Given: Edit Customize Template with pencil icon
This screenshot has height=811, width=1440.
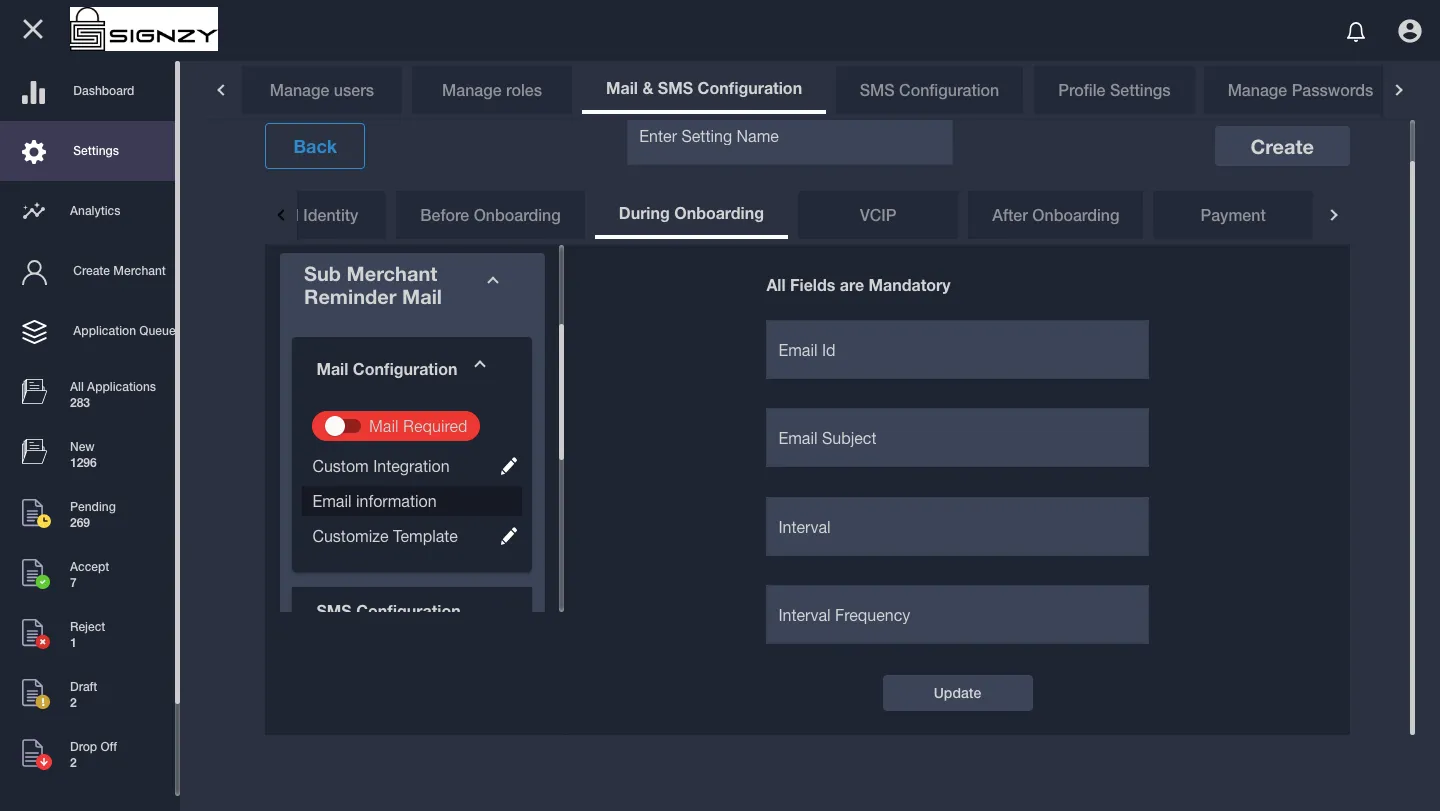Looking at the screenshot, I should point(509,536).
